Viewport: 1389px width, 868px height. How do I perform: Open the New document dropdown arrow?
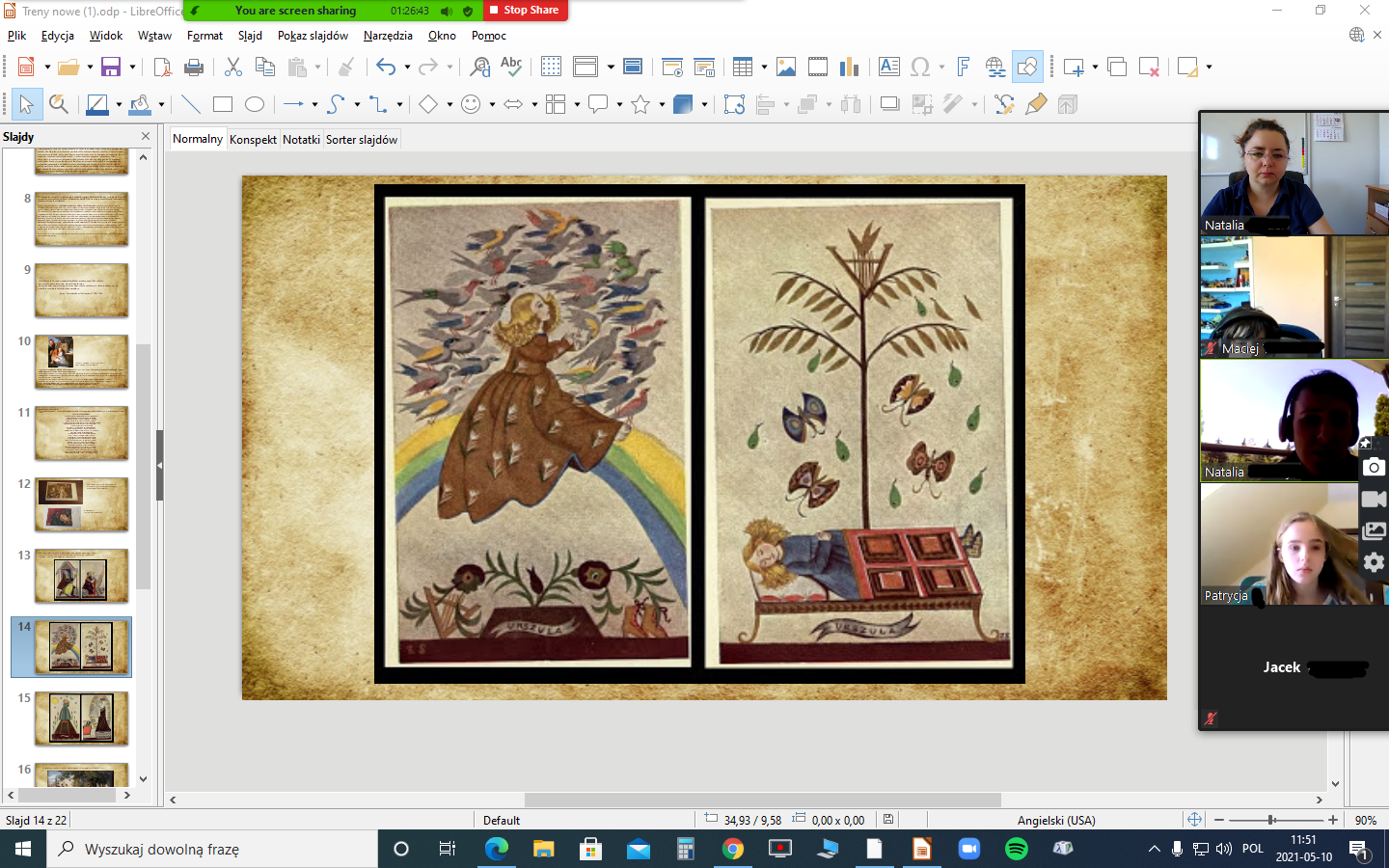[47, 67]
